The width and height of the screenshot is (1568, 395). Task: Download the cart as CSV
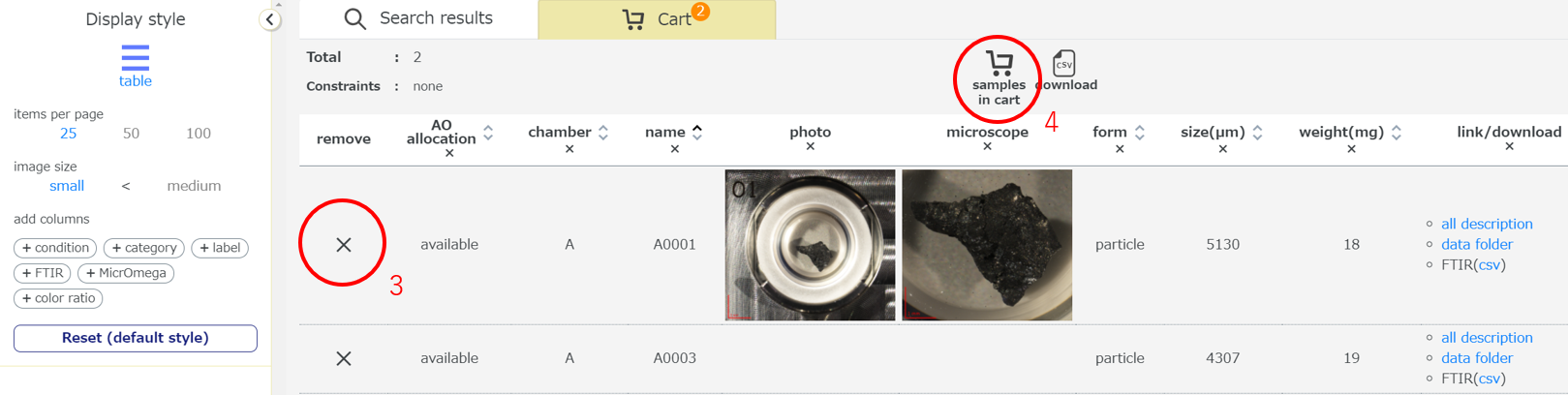1063,65
